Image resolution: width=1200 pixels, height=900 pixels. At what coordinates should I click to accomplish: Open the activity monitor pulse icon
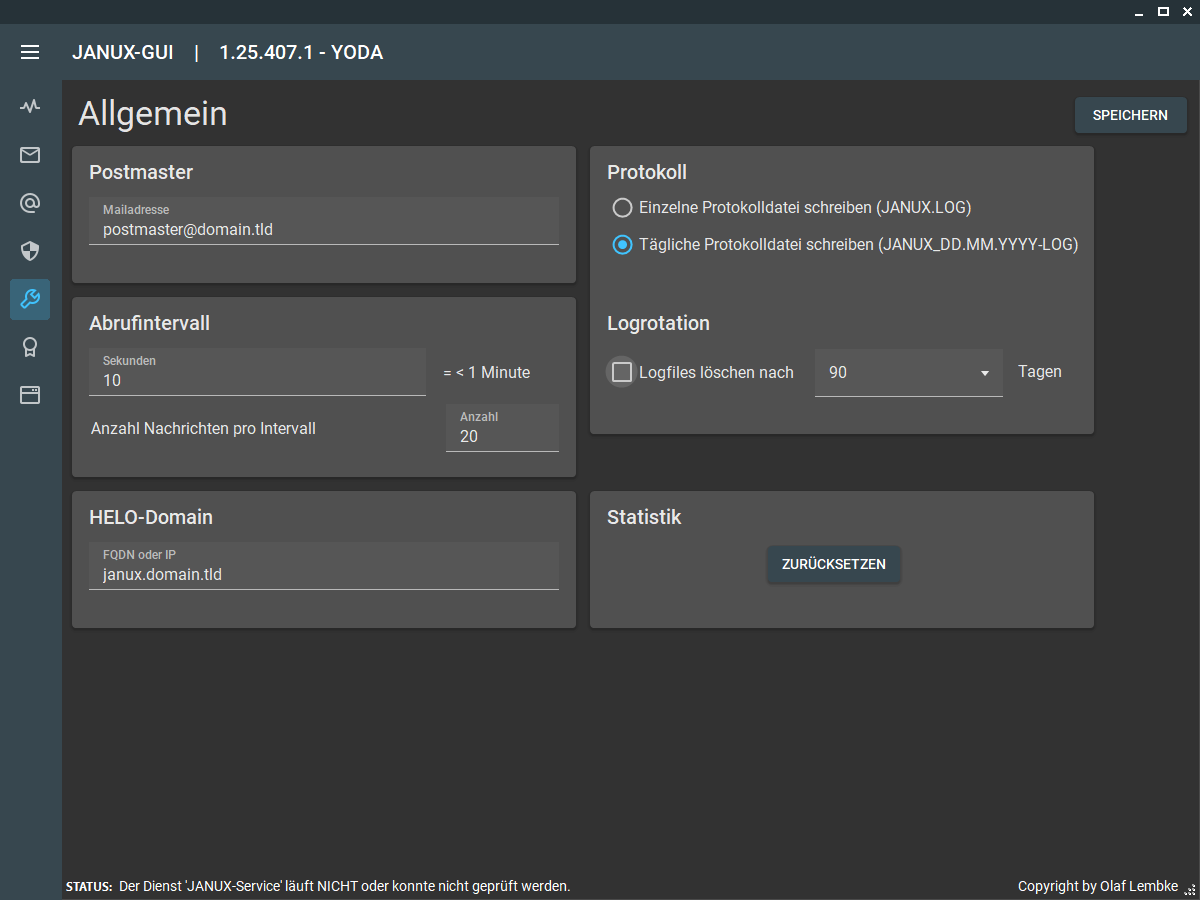(30, 106)
